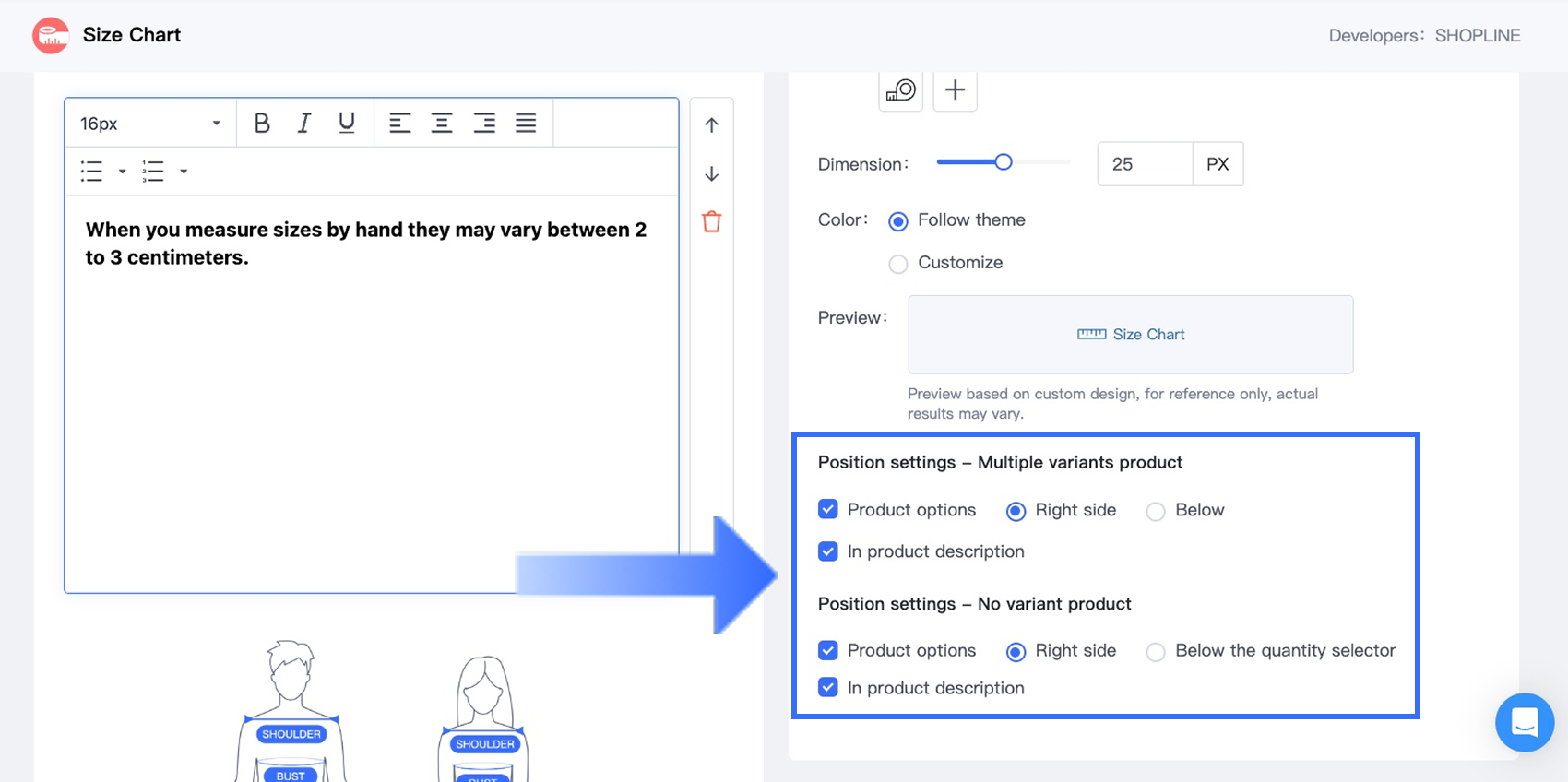
Task: Insert a bulleted list
Action: click(x=91, y=171)
